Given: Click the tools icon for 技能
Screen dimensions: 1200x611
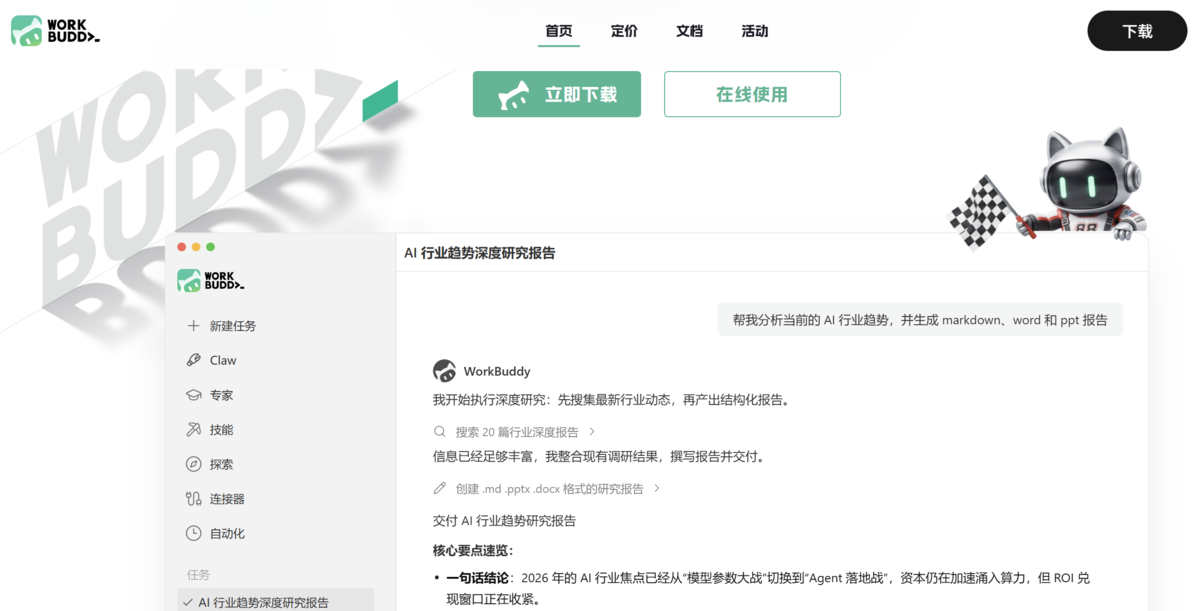Looking at the screenshot, I should pos(193,429).
